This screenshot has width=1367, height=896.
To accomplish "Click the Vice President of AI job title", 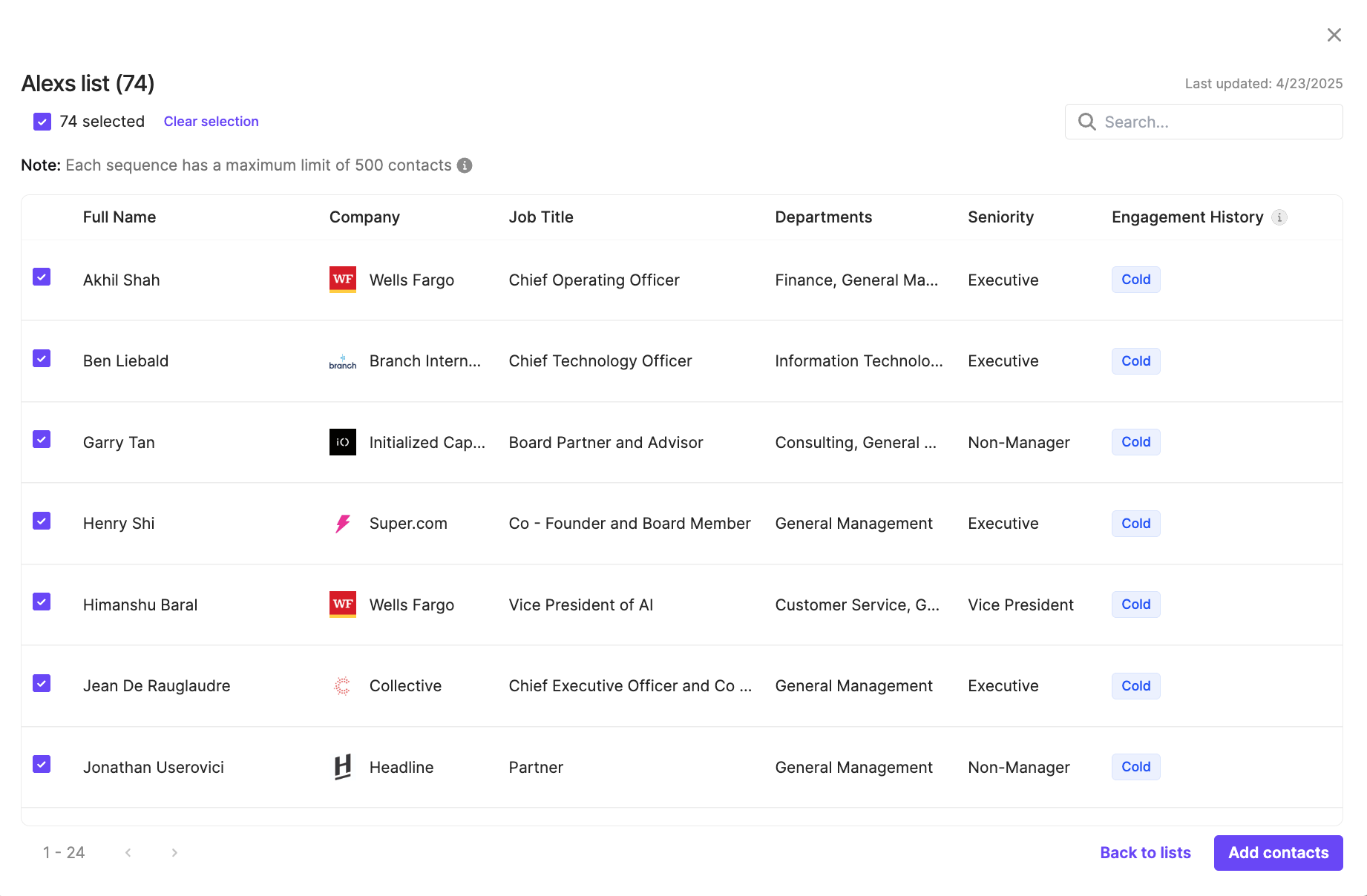I will point(581,605).
